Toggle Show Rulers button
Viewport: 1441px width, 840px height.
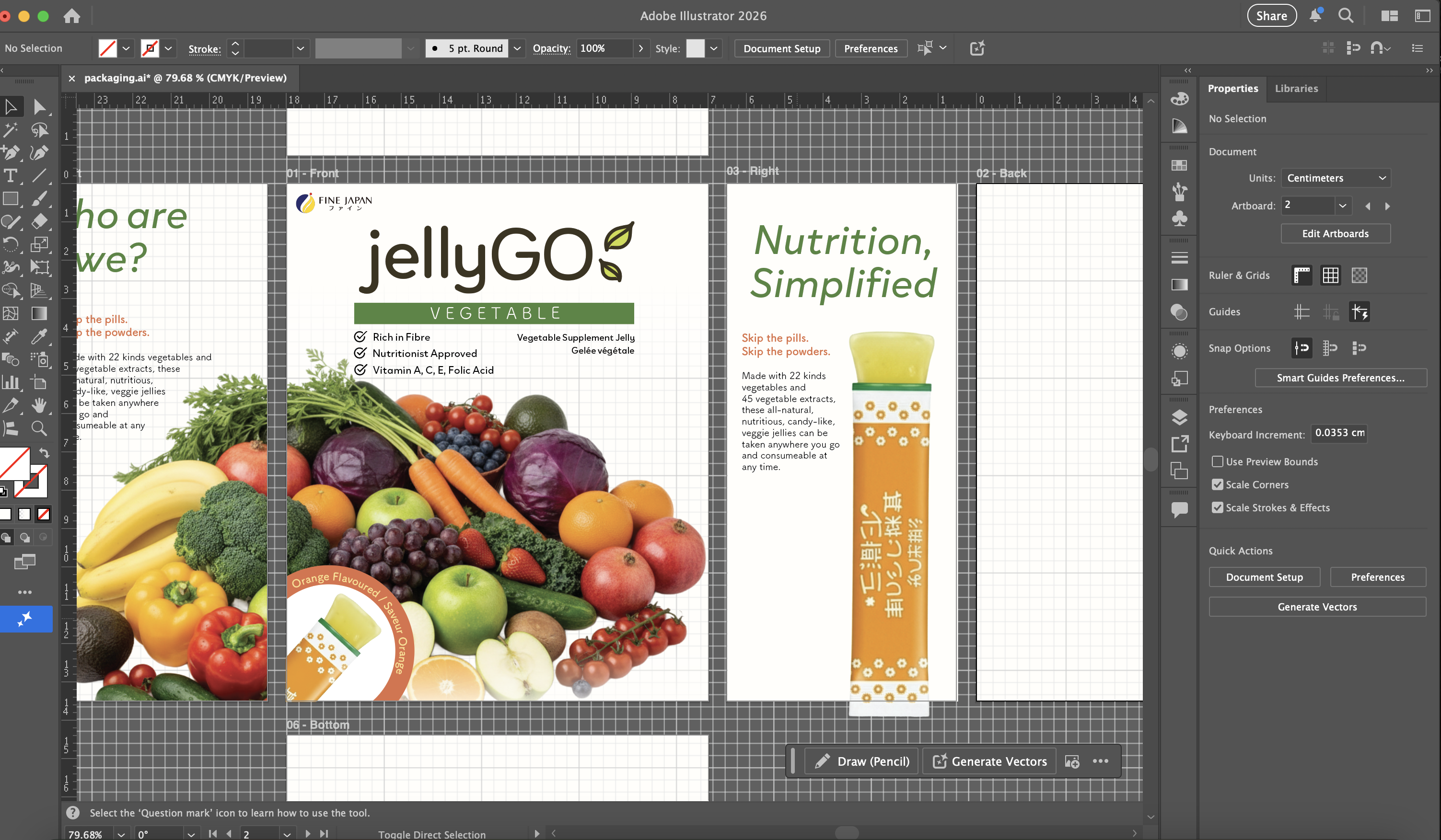tap(1302, 276)
